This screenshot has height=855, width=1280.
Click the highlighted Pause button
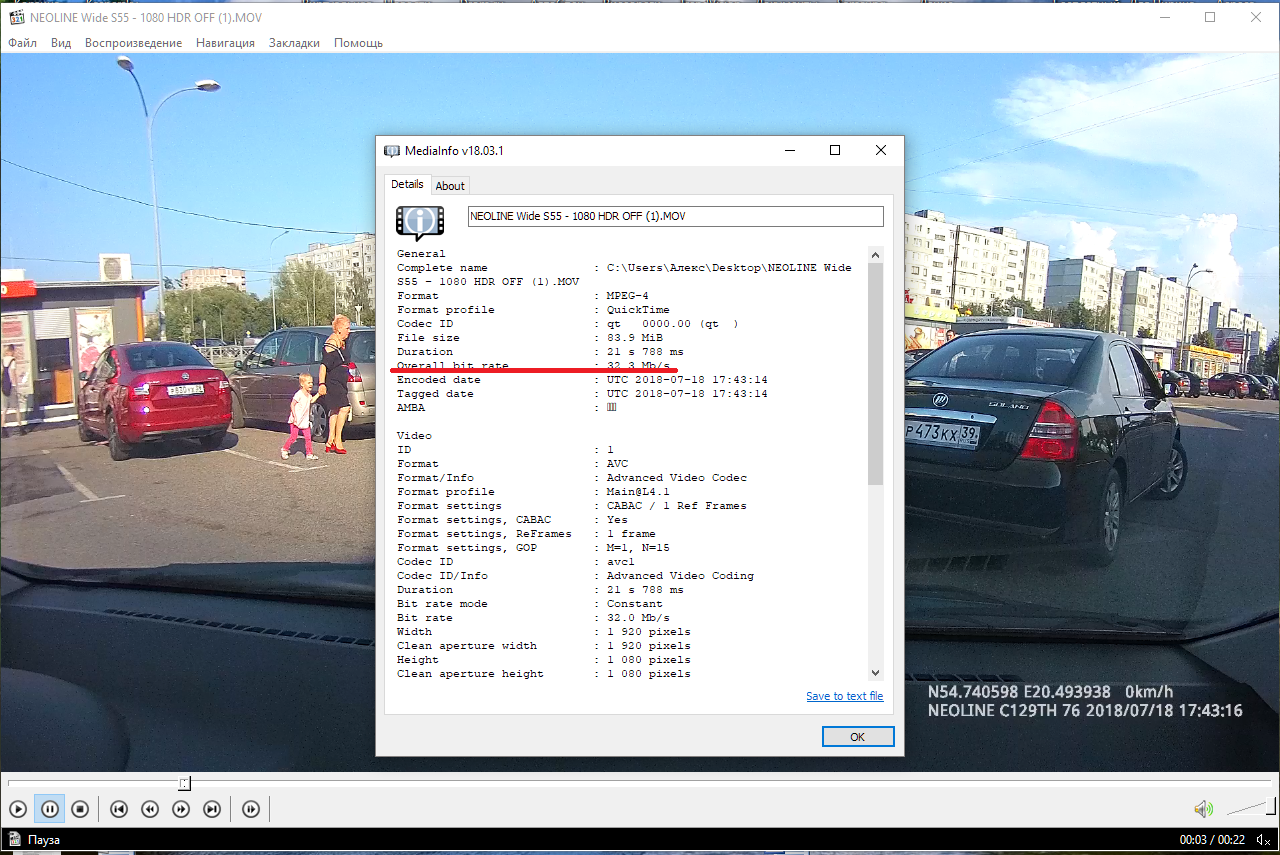(49, 809)
